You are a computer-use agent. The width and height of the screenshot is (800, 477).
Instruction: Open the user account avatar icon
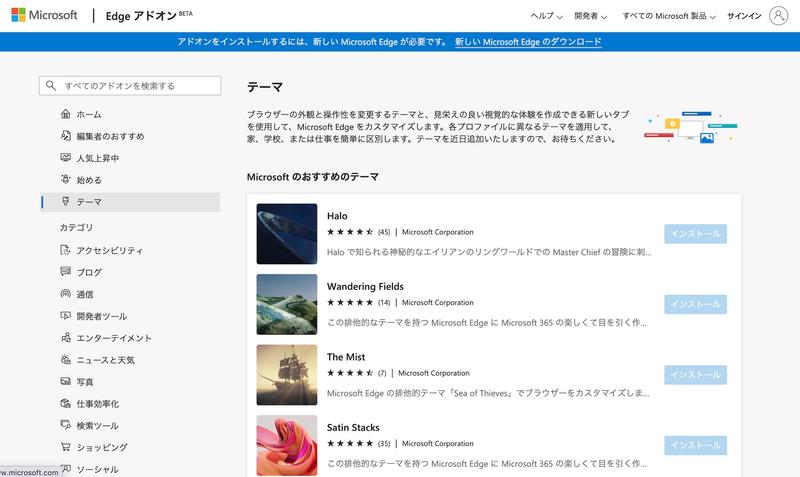pyautogui.click(x=778, y=16)
